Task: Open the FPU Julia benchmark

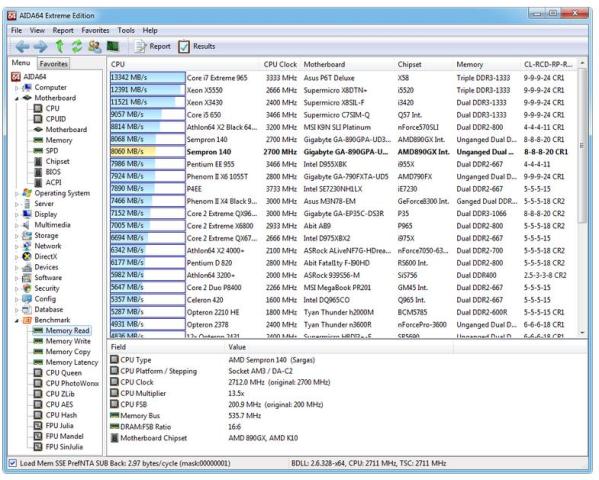Action: coord(59,425)
